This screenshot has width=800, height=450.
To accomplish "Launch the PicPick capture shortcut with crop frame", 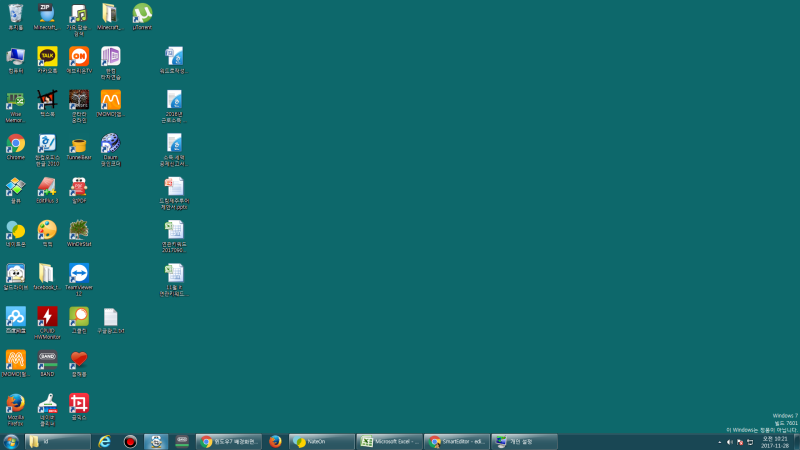I will coord(47,104).
